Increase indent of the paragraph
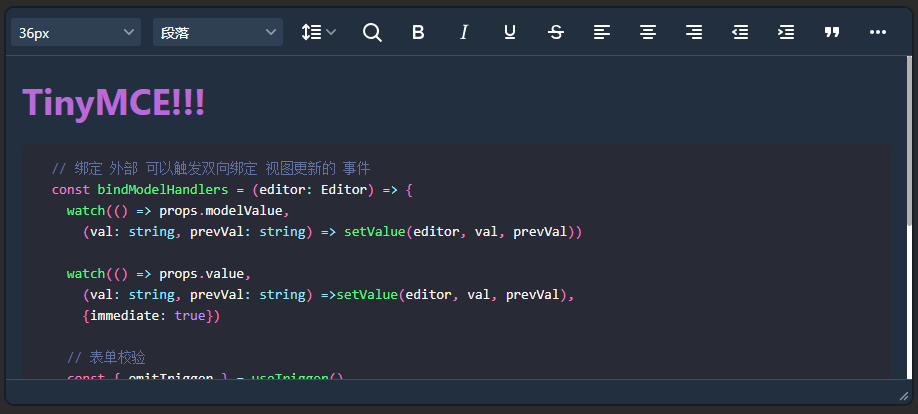Image resolution: width=918 pixels, height=414 pixels. point(786,32)
